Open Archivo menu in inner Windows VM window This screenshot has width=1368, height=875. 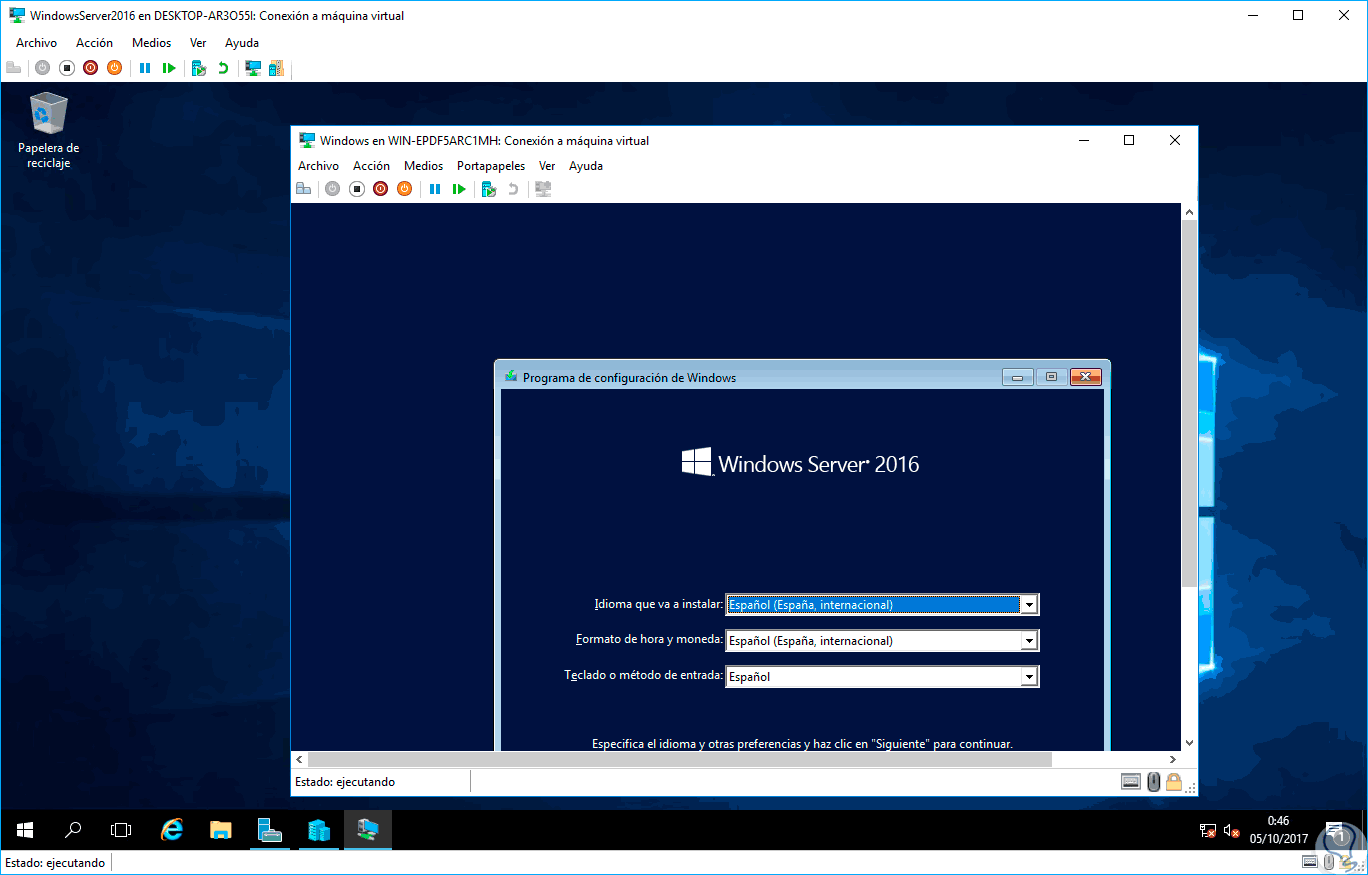click(x=319, y=166)
